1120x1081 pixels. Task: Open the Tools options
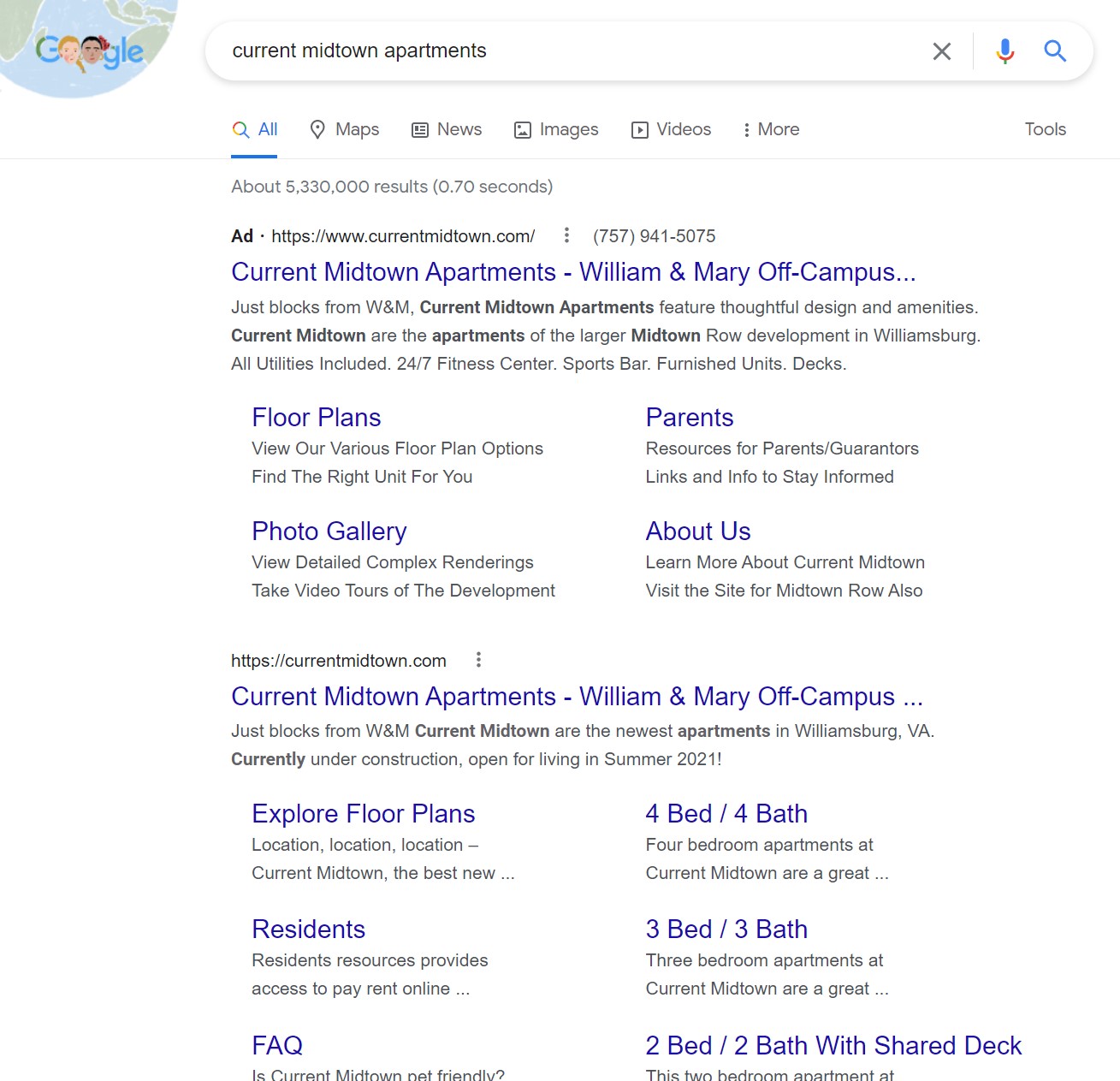tap(1045, 129)
